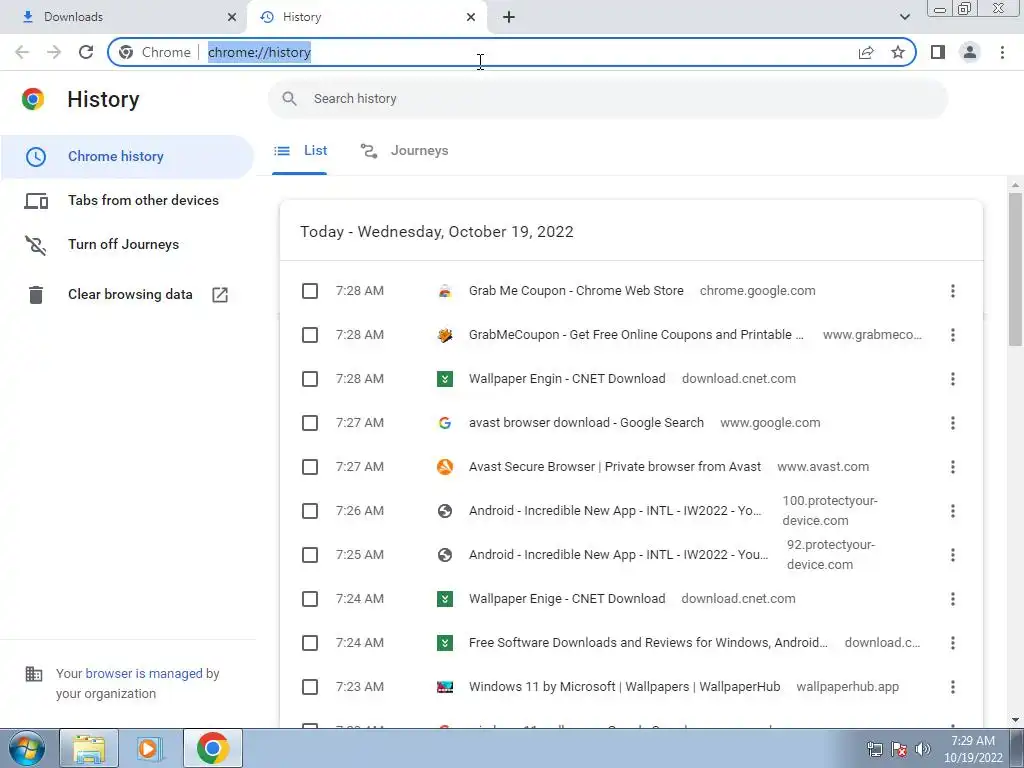Click the Tabs from other devices icon

click(x=36, y=200)
